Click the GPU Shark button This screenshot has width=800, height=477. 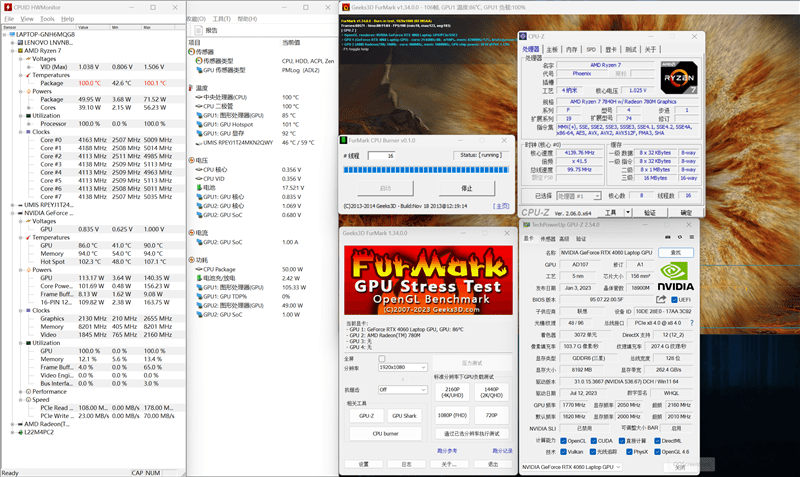405,415
